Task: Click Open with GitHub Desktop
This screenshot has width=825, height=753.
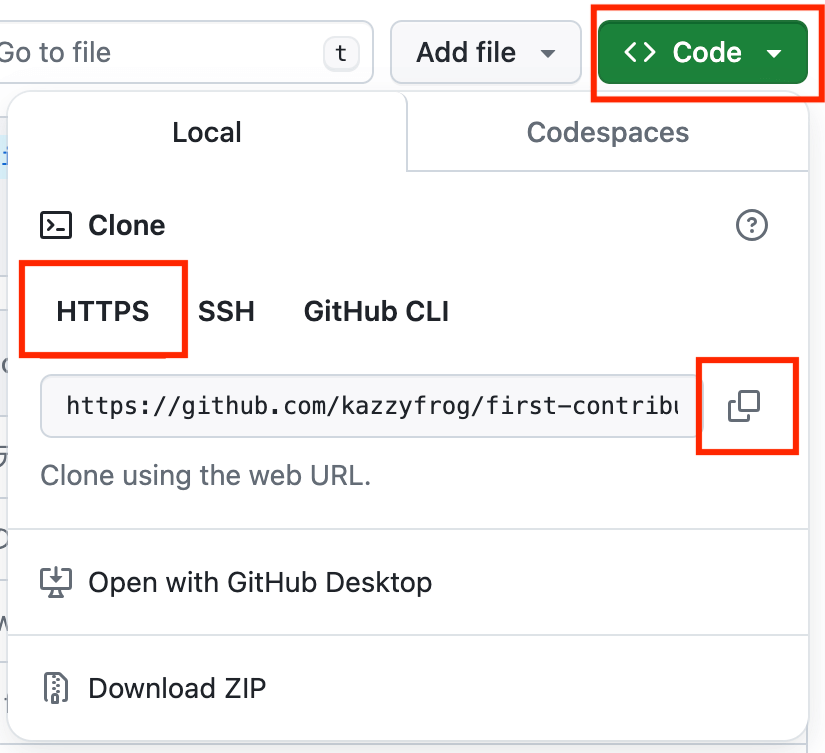Action: coord(260,582)
